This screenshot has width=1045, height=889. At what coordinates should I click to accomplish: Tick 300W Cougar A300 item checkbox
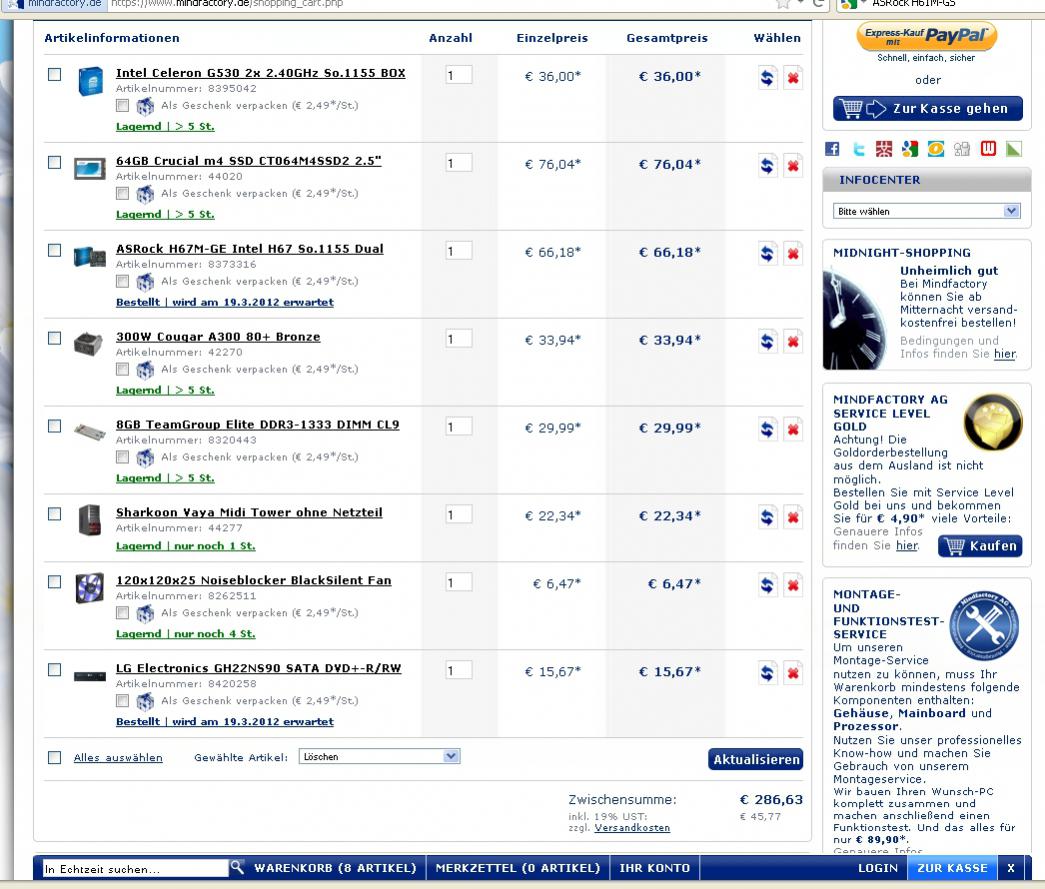pos(55,339)
